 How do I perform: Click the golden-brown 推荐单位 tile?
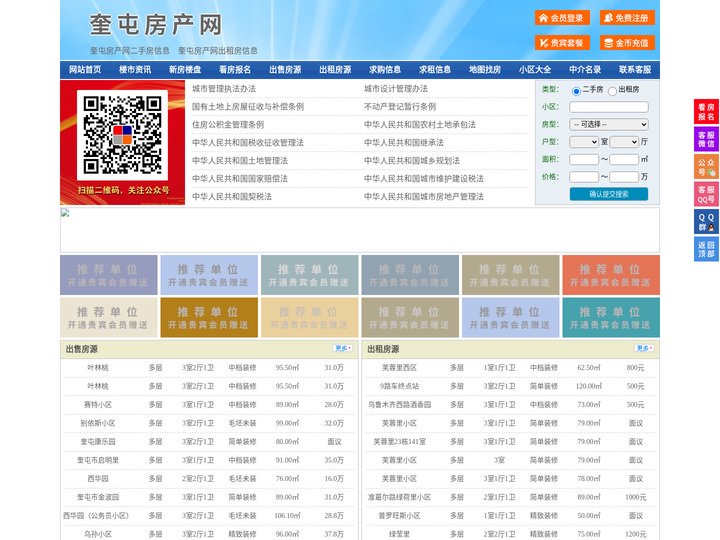209,318
